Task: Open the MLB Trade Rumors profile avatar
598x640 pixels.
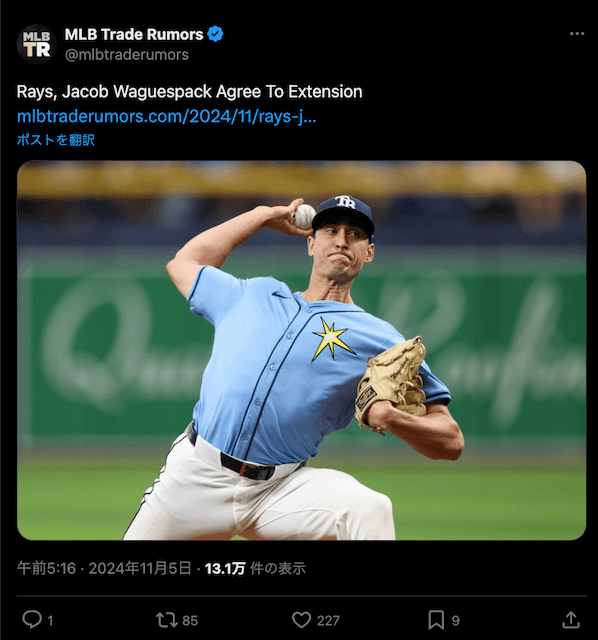Action: point(37,44)
